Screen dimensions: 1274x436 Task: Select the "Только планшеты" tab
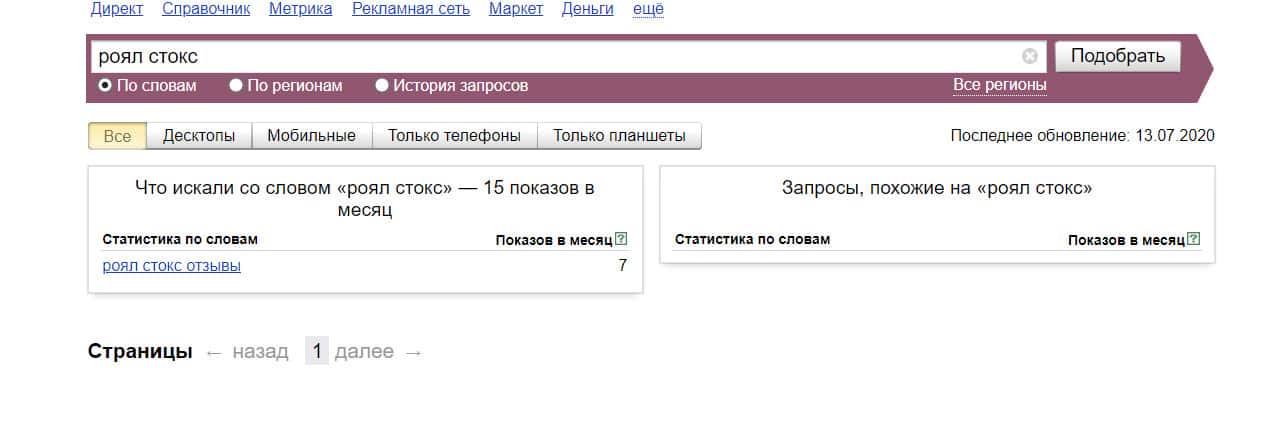(619, 136)
